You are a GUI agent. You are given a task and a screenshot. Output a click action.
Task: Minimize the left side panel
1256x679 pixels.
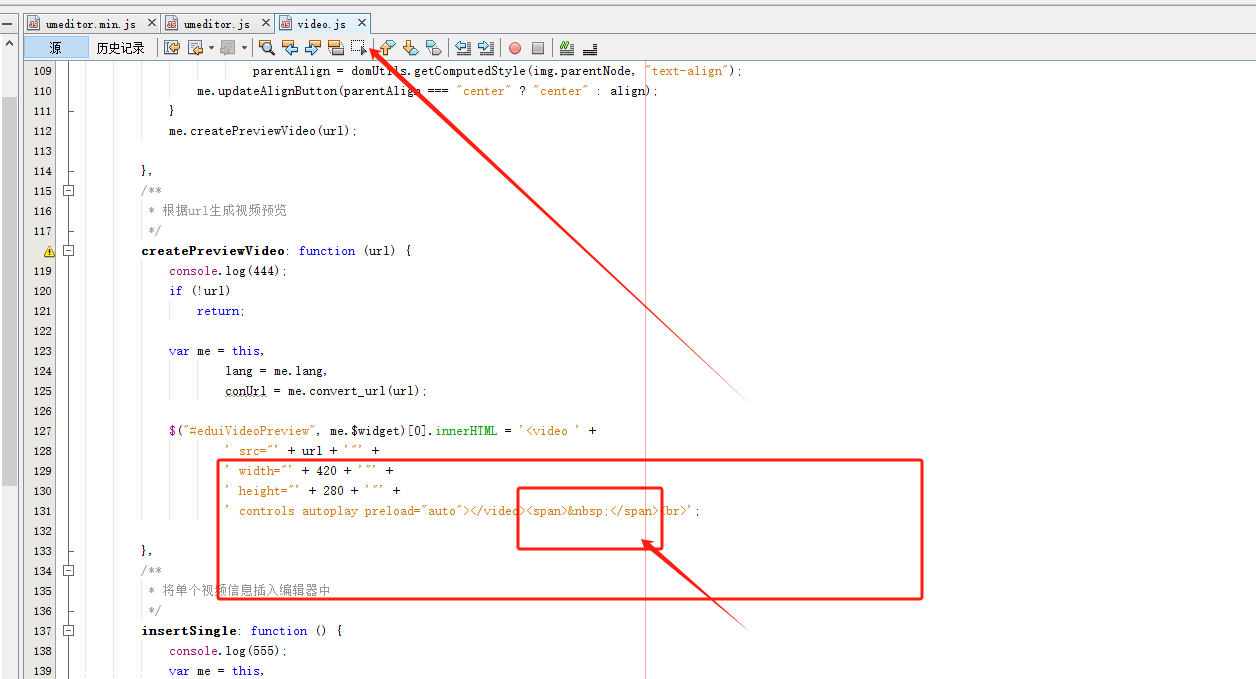(6, 23)
